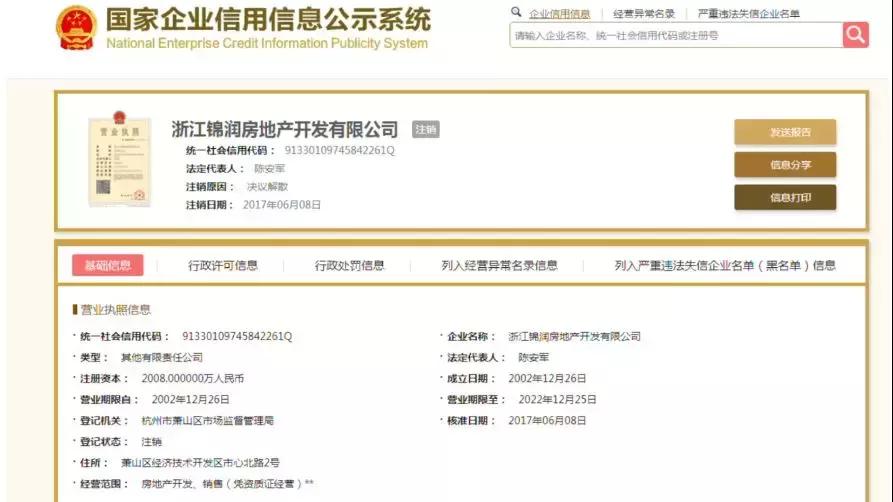Click the 注销 status badge beside company name
Screen dimensions: 893x502
425,130
